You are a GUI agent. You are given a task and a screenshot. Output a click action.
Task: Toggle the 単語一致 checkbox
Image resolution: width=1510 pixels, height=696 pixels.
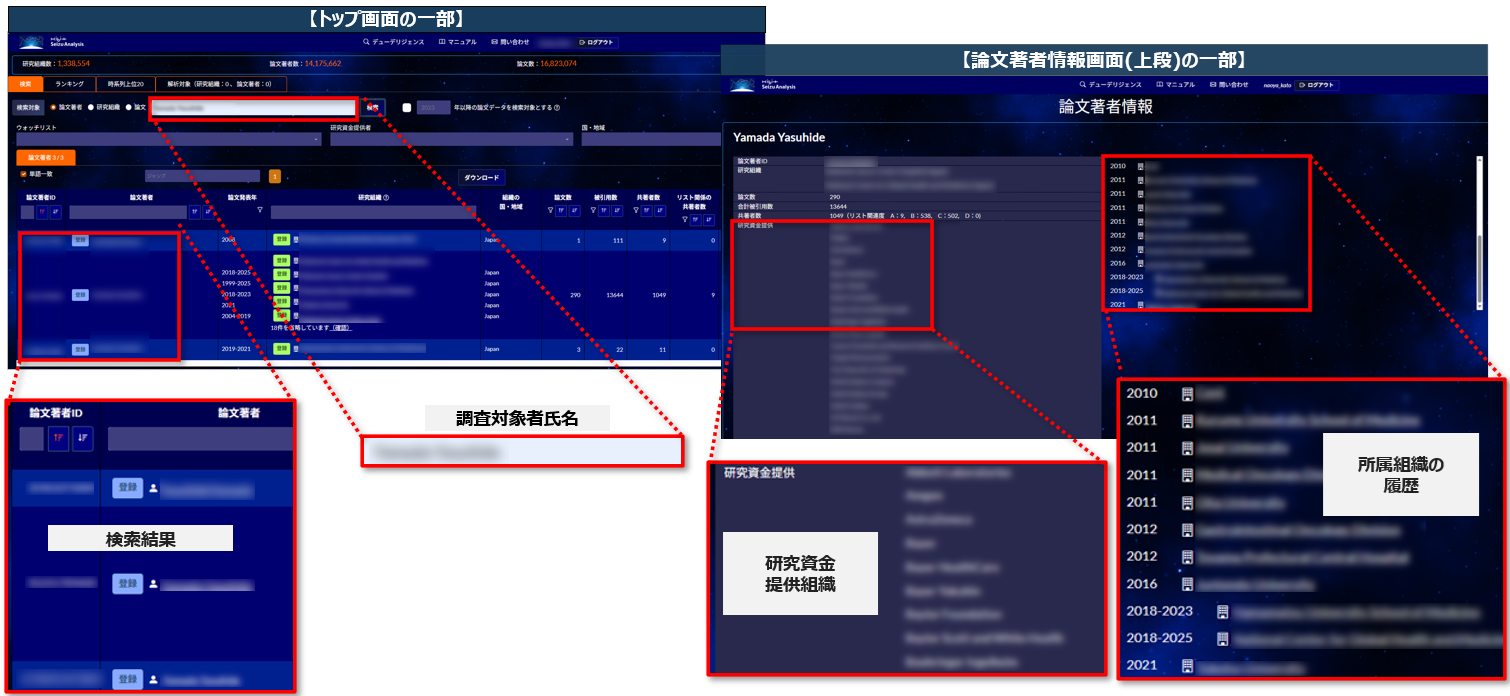coord(24,174)
